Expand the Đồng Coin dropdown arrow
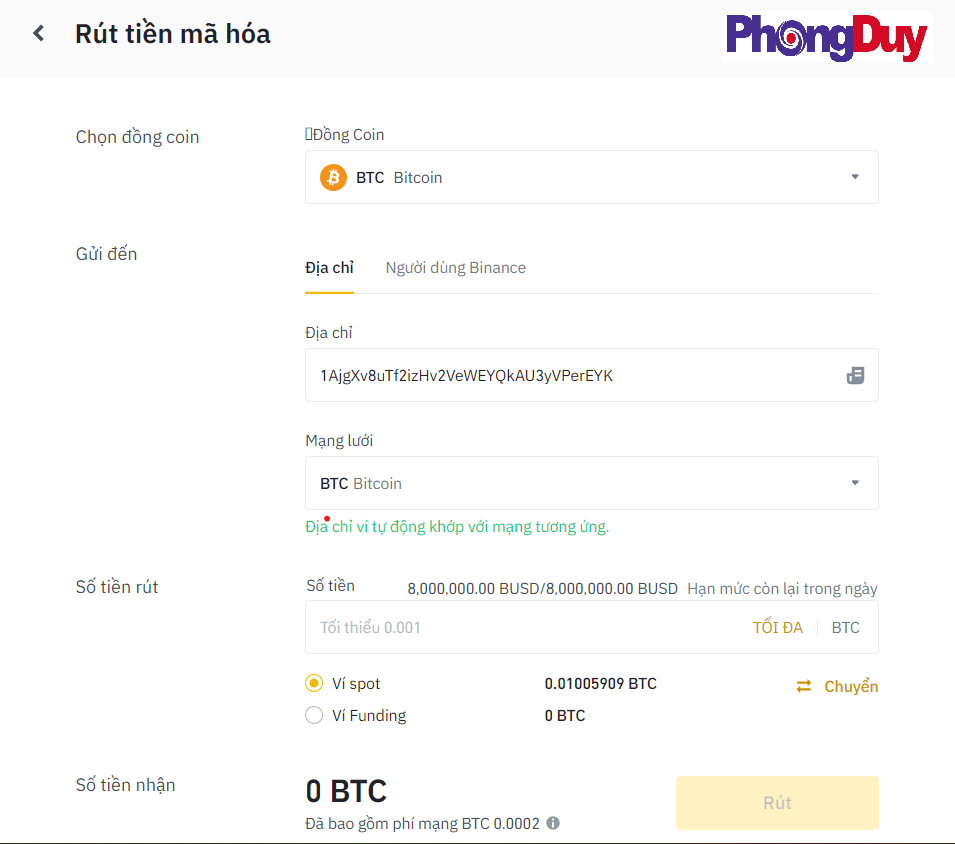This screenshot has height=844, width=955. tap(855, 177)
